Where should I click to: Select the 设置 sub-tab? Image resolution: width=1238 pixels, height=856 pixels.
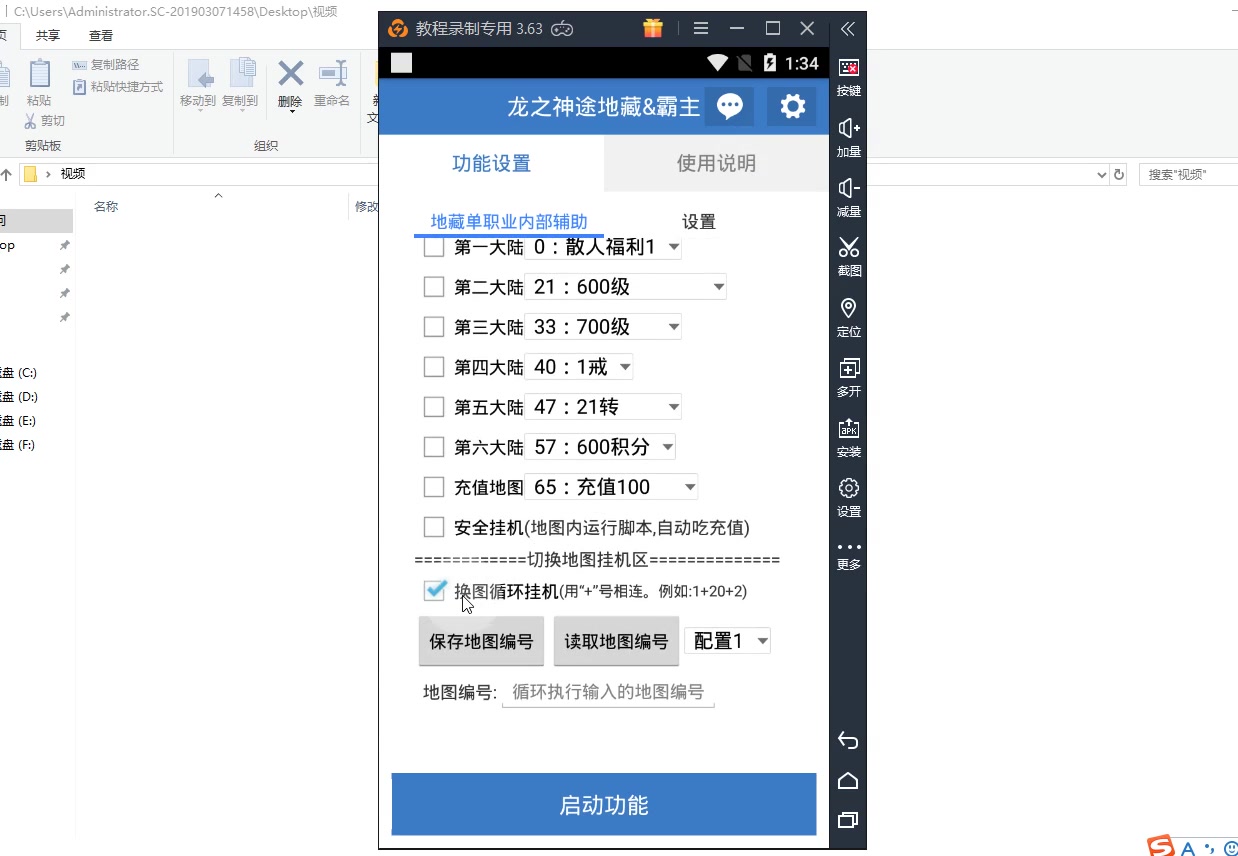[x=698, y=222]
